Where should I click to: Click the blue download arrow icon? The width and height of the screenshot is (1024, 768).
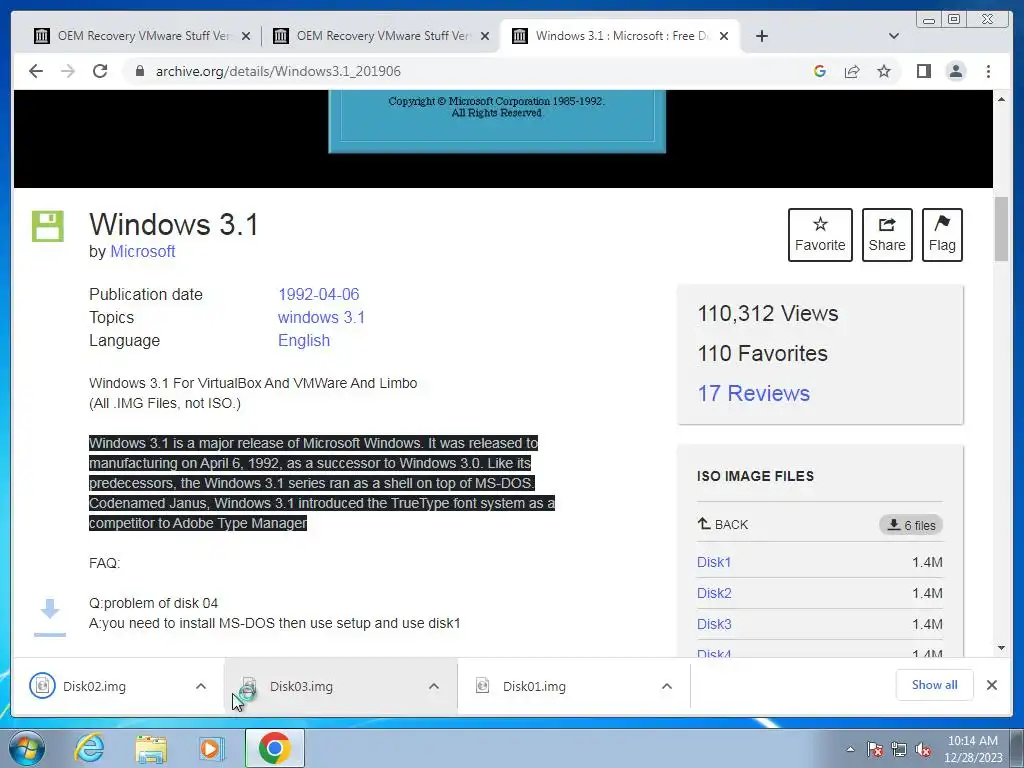pyautogui.click(x=50, y=616)
